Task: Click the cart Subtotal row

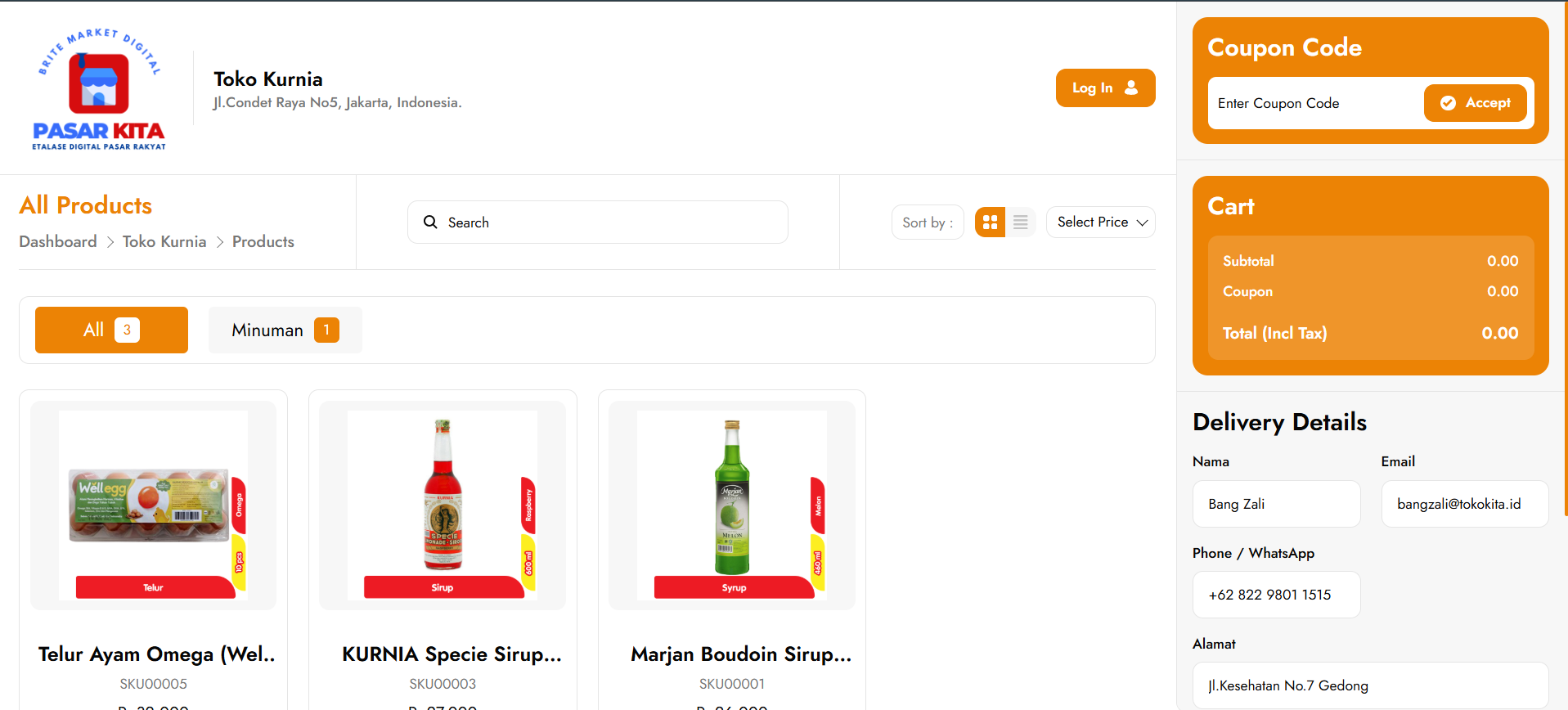Action: click(1370, 261)
